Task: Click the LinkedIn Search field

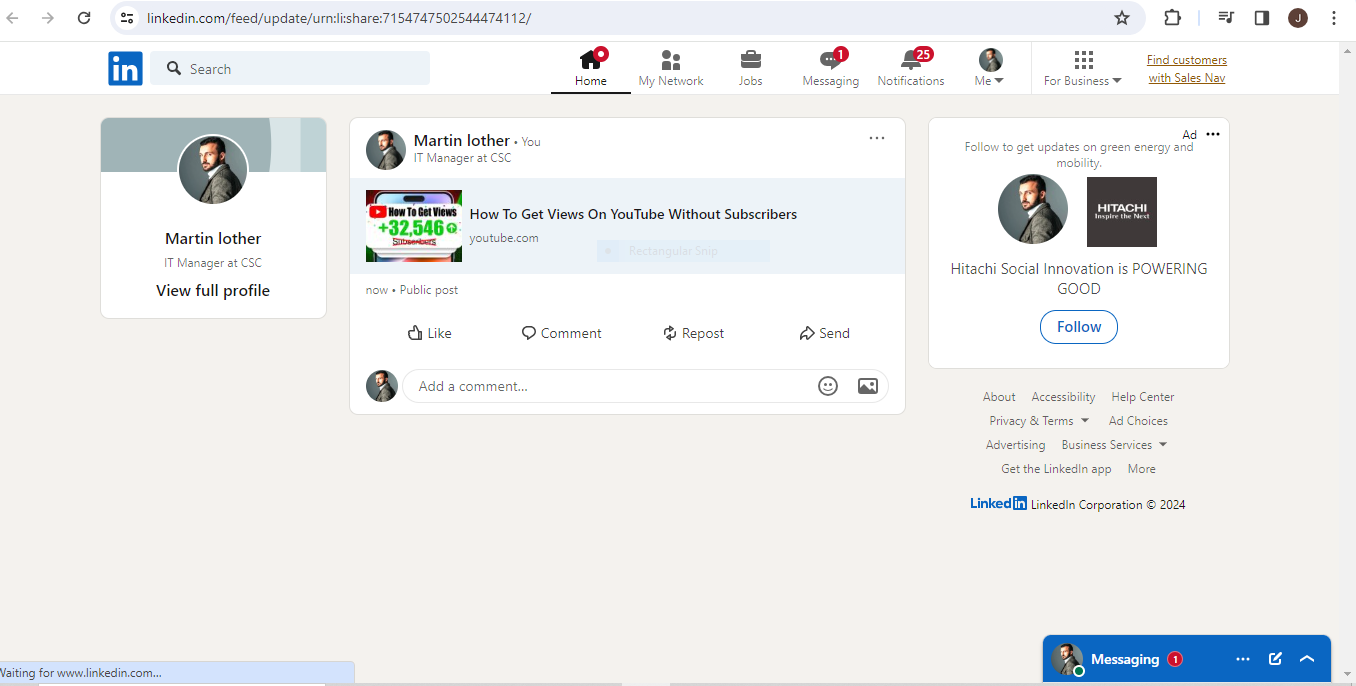Action: 290,68
